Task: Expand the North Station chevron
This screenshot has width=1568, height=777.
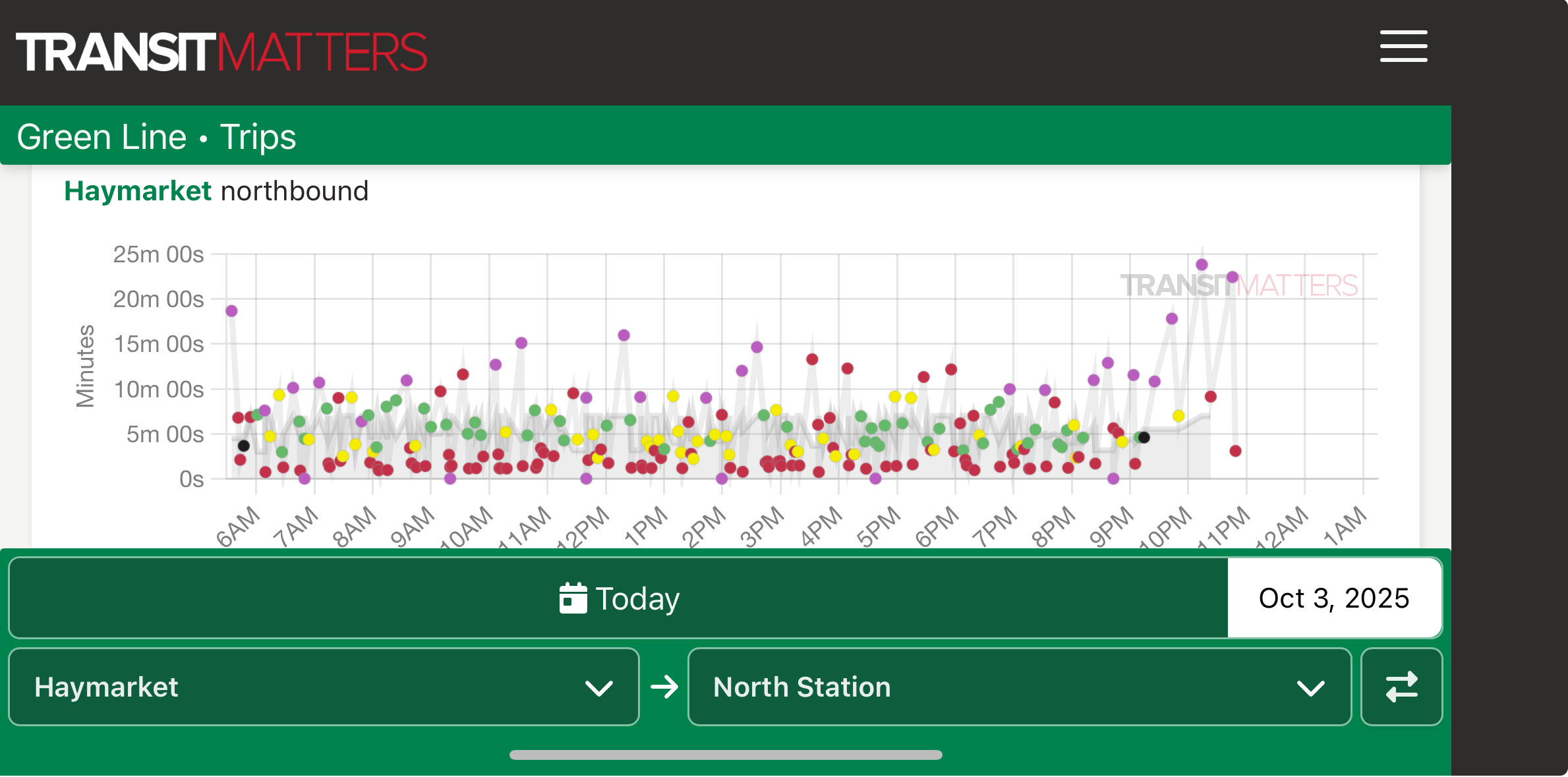Action: [1310, 689]
